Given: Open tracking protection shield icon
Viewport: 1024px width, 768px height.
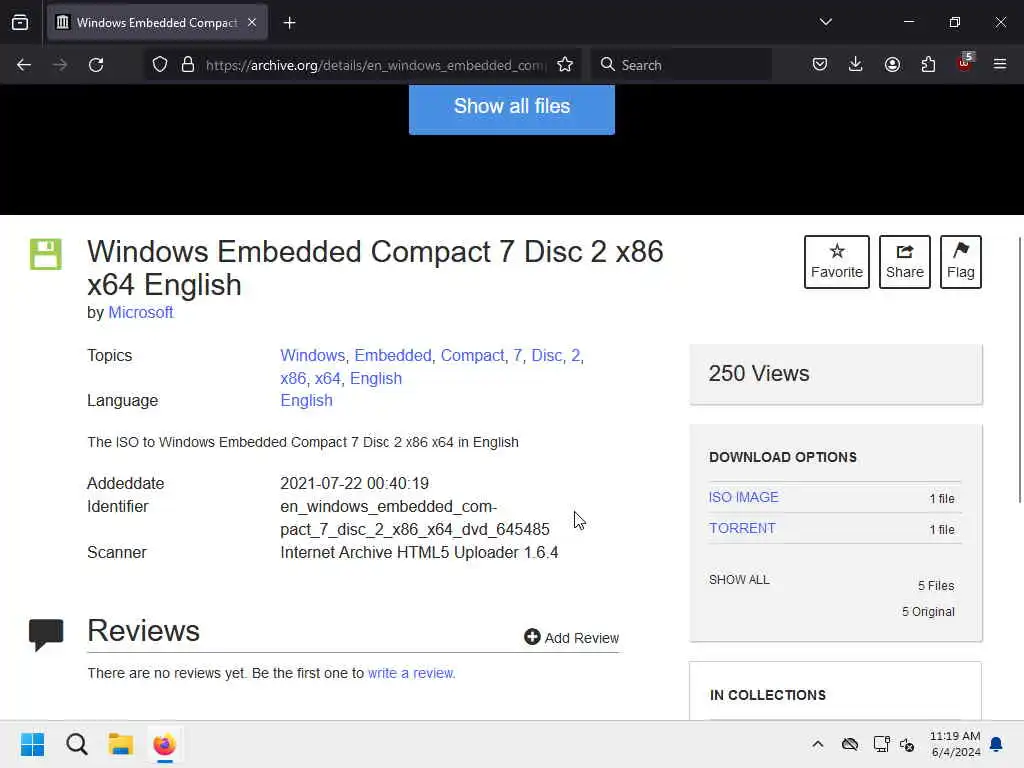Looking at the screenshot, I should click(x=160, y=65).
